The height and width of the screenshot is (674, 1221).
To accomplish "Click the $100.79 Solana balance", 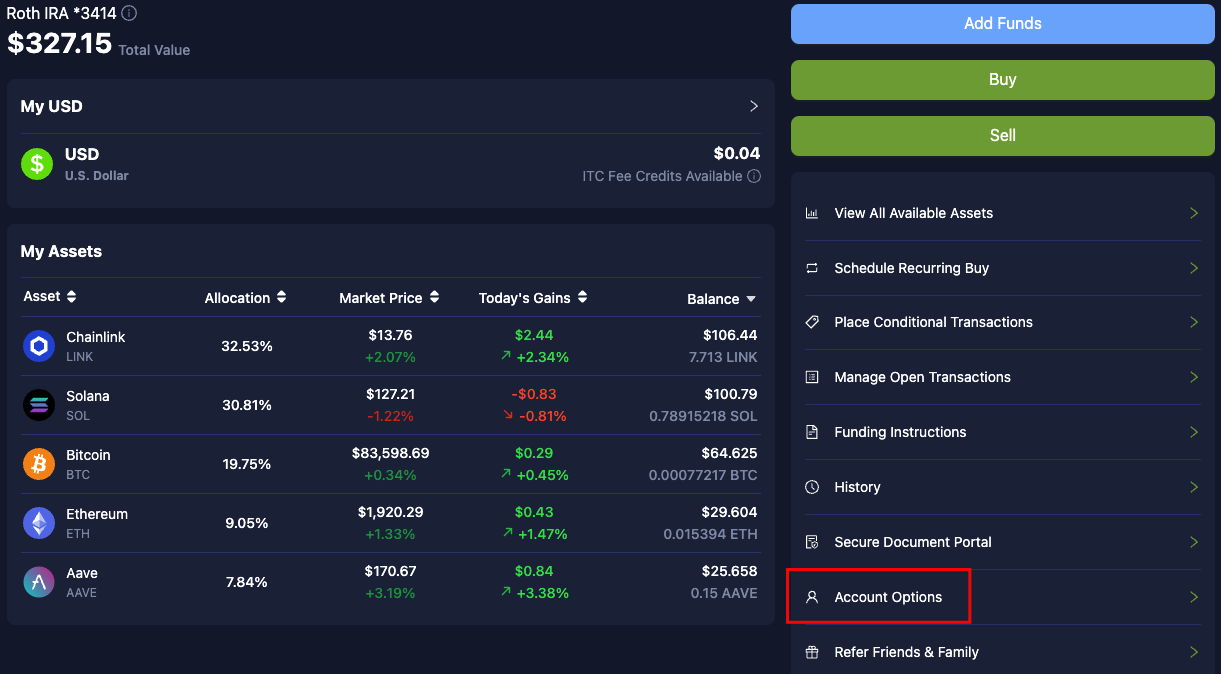I will (730, 394).
